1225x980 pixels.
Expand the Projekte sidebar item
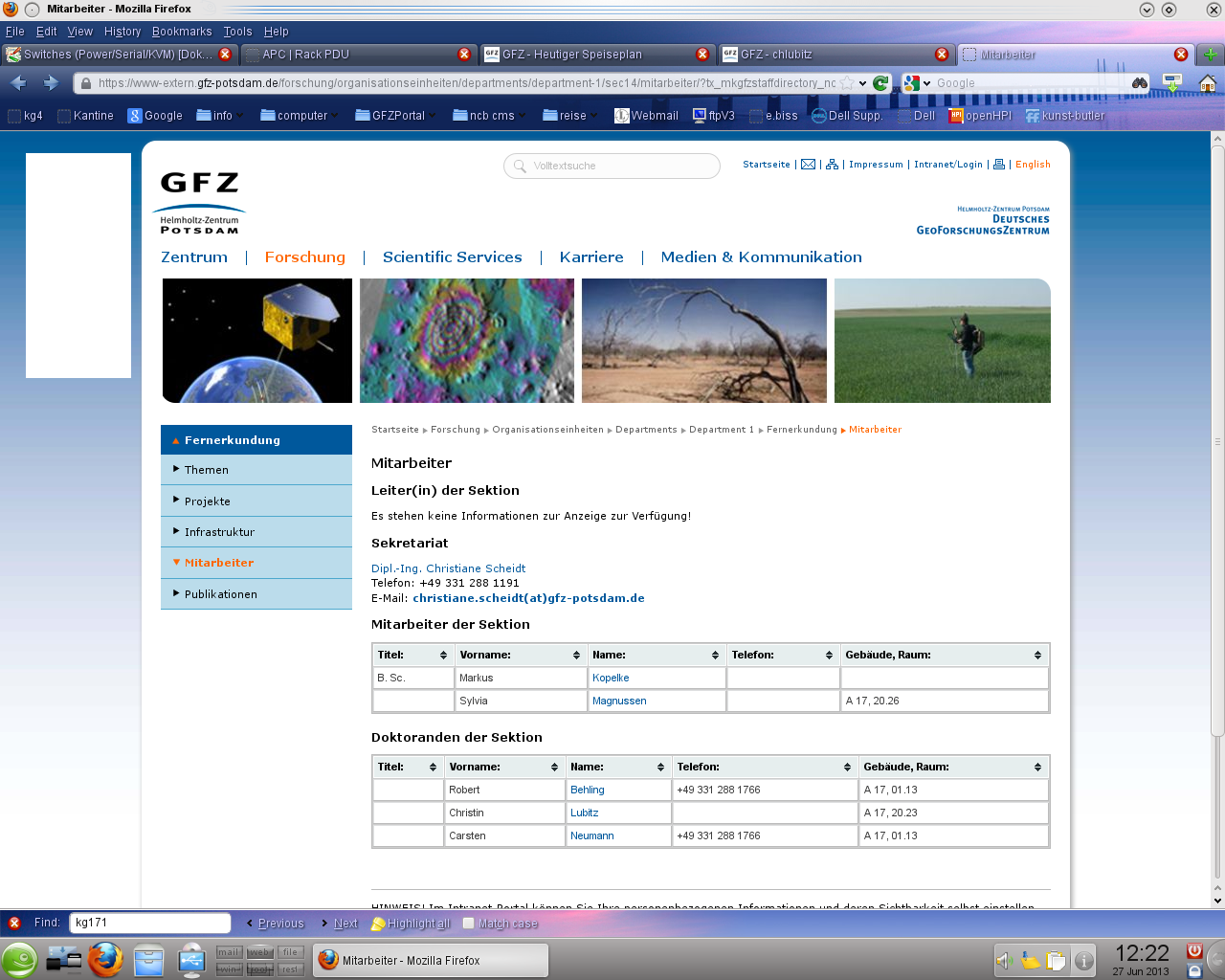[x=256, y=501]
